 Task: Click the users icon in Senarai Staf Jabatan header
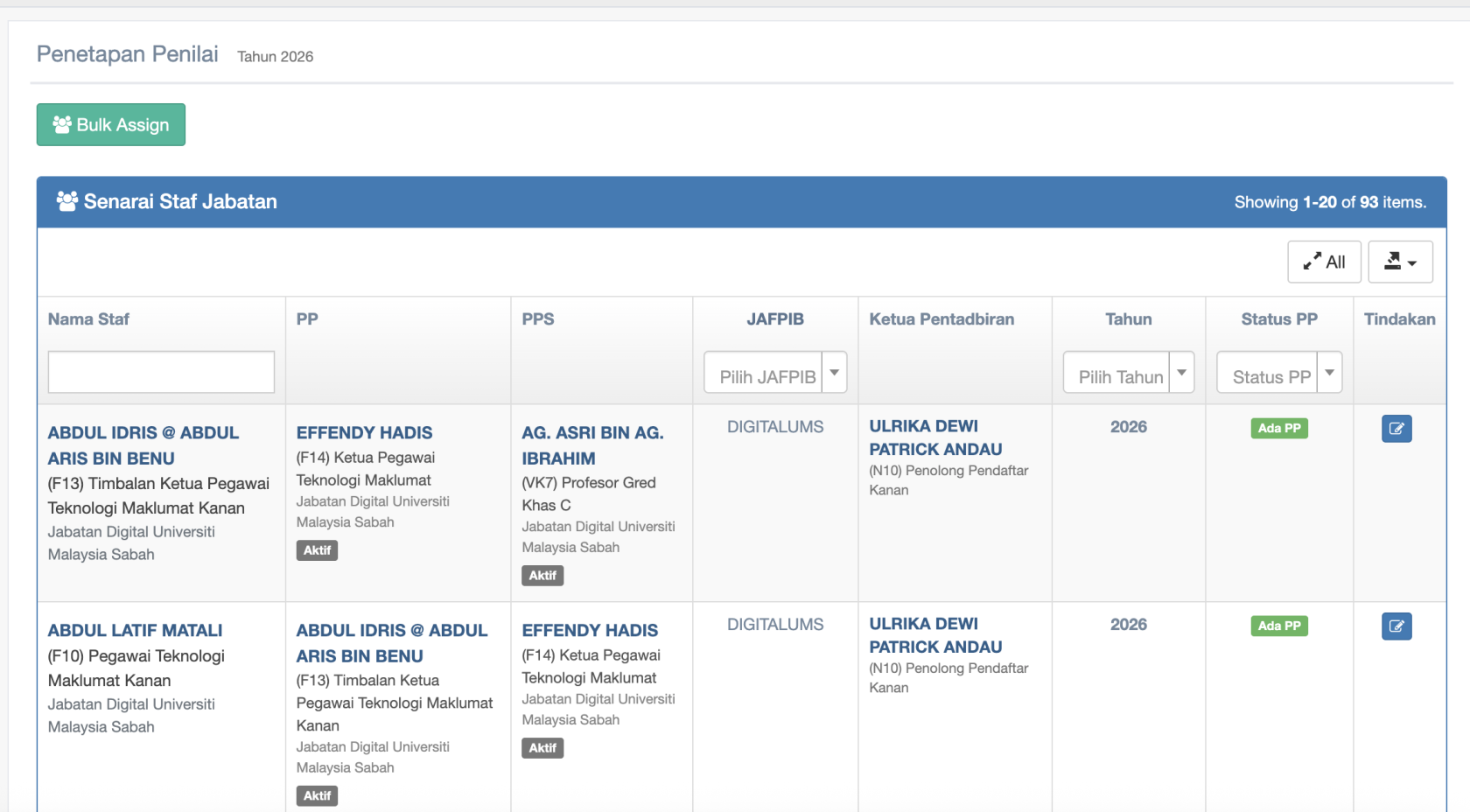(66, 201)
